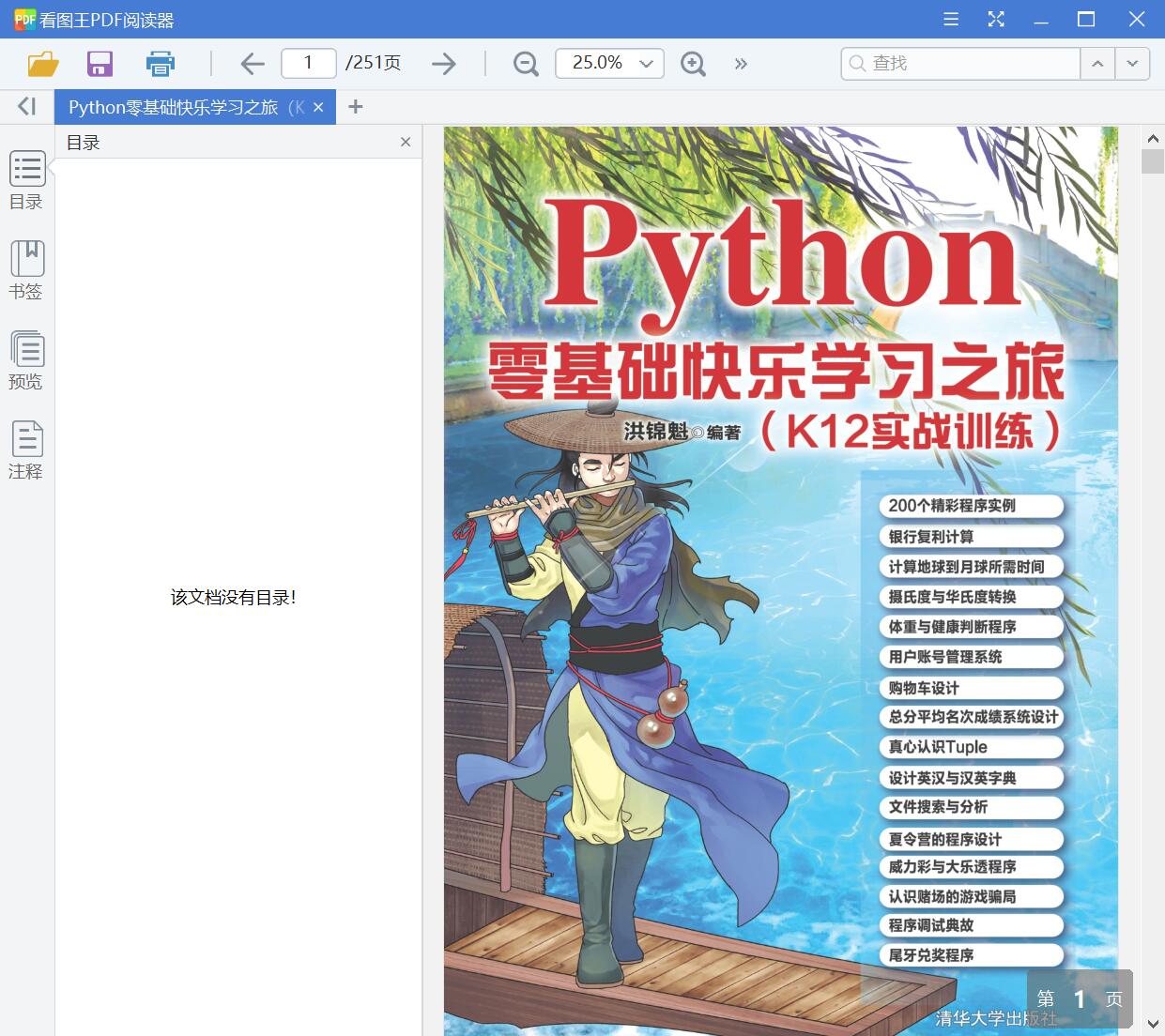Open a new tab with the + button
This screenshot has height=1036, width=1165.
[355, 106]
